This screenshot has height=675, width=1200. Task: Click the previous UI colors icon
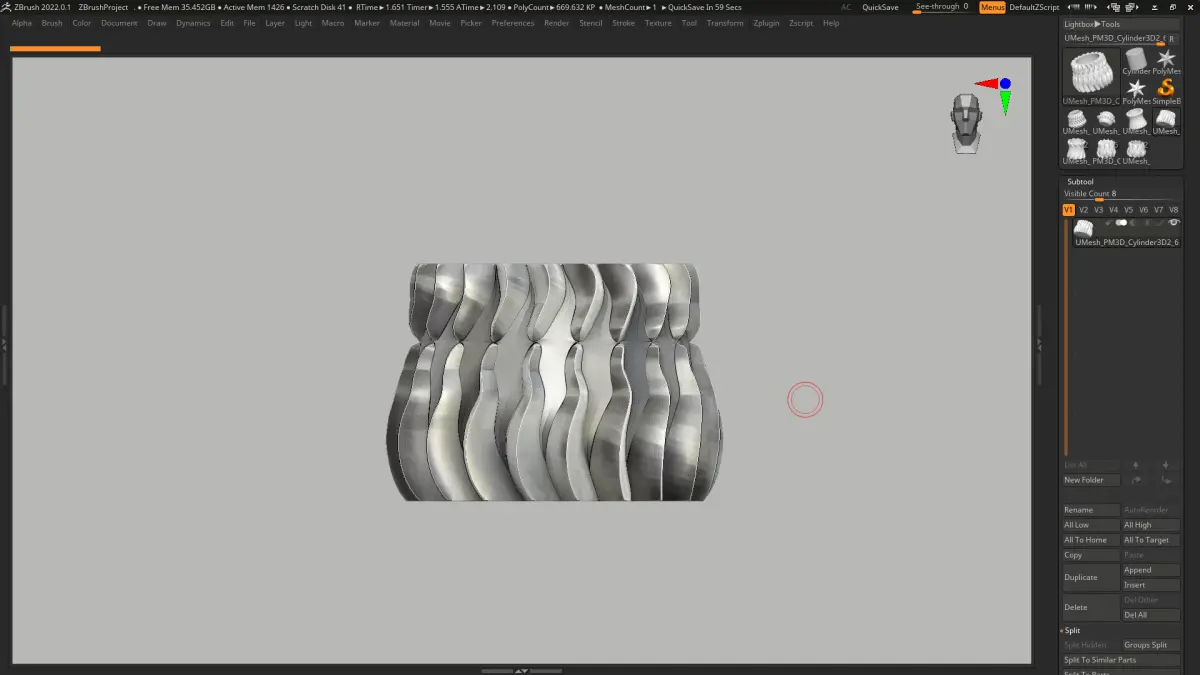[1073, 7]
